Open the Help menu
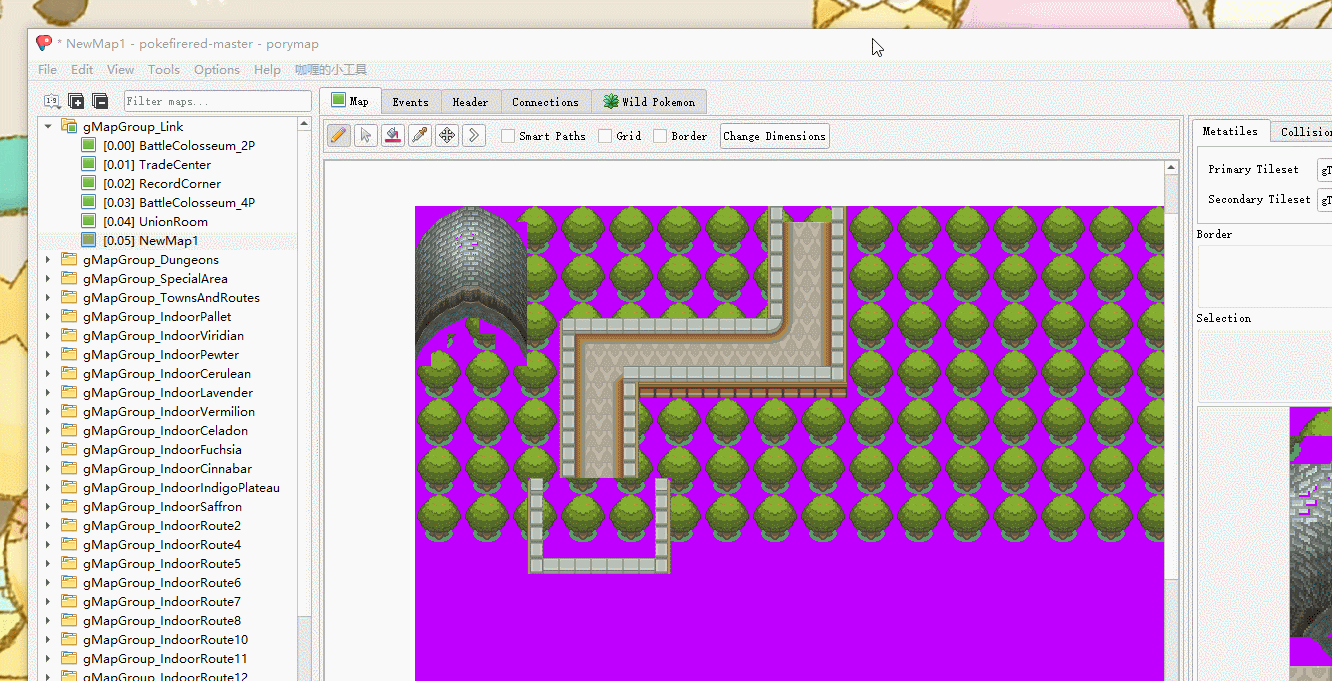This screenshot has width=1332, height=681. (267, 70)
